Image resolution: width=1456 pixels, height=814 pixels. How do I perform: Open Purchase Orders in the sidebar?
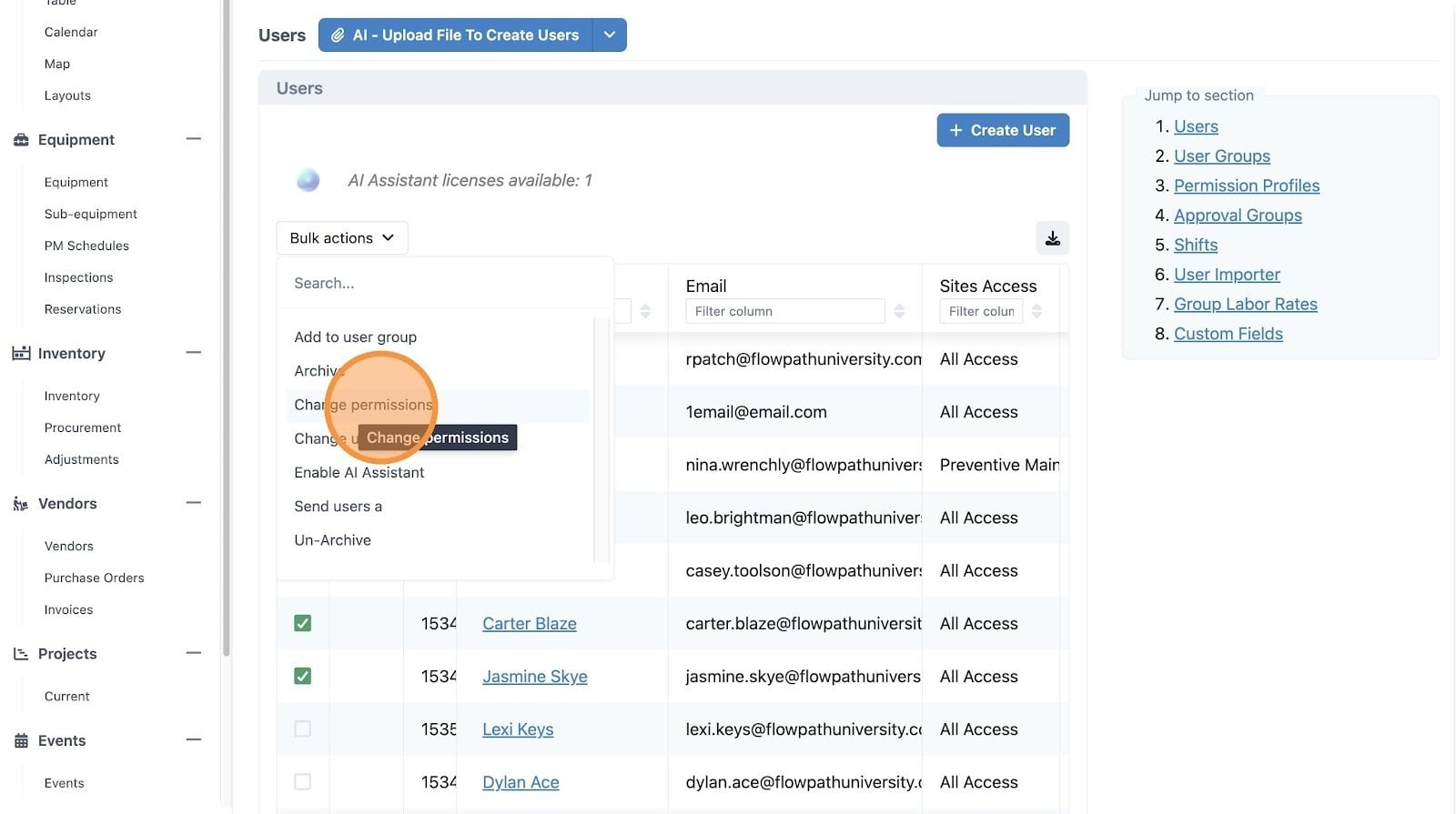[x=95, y=578]
